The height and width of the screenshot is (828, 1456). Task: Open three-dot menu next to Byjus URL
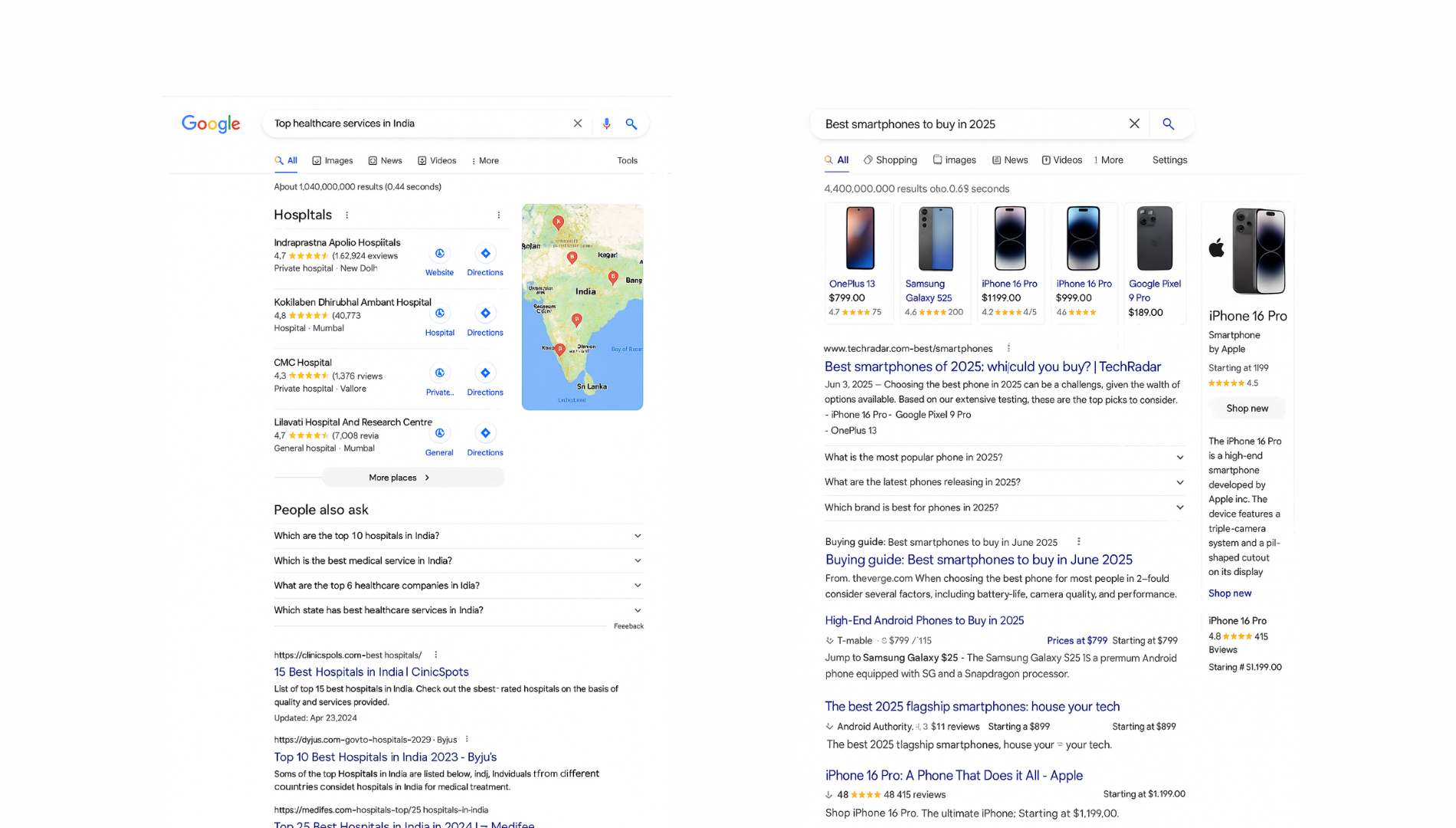467,739
